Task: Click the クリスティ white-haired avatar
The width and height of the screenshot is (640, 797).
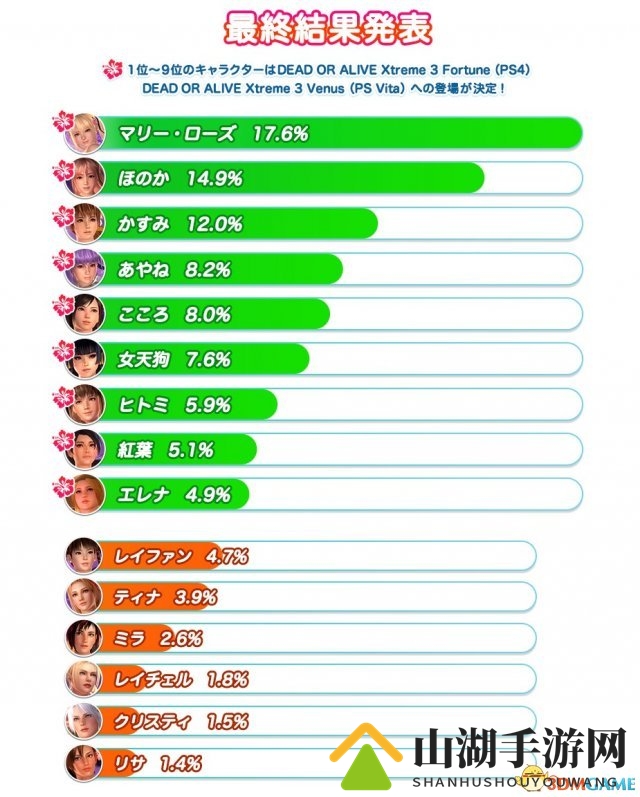Action: [84, 721]
